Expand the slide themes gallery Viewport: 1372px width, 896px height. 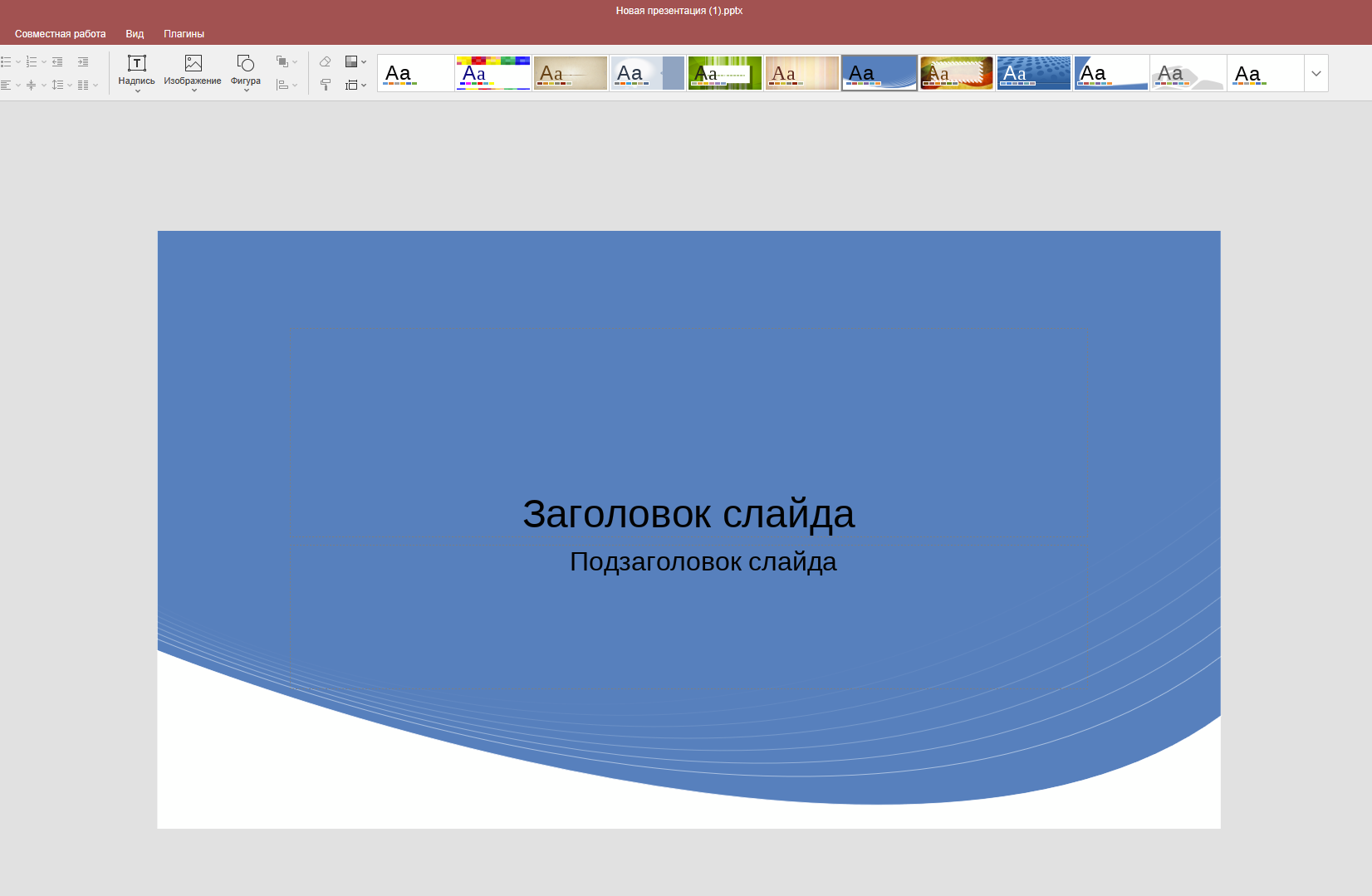1316,73
